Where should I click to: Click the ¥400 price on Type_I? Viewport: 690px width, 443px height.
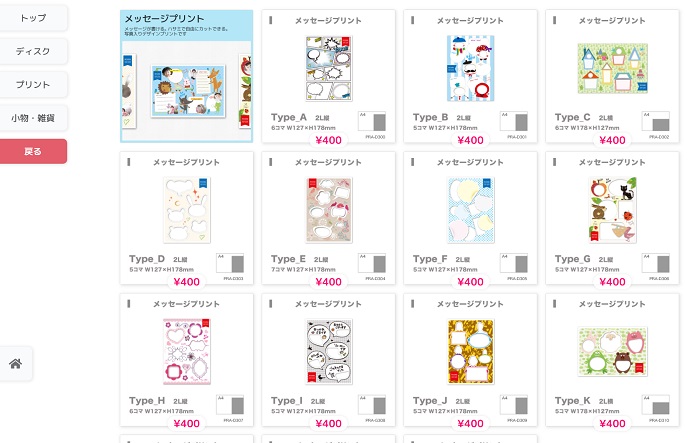329,423
